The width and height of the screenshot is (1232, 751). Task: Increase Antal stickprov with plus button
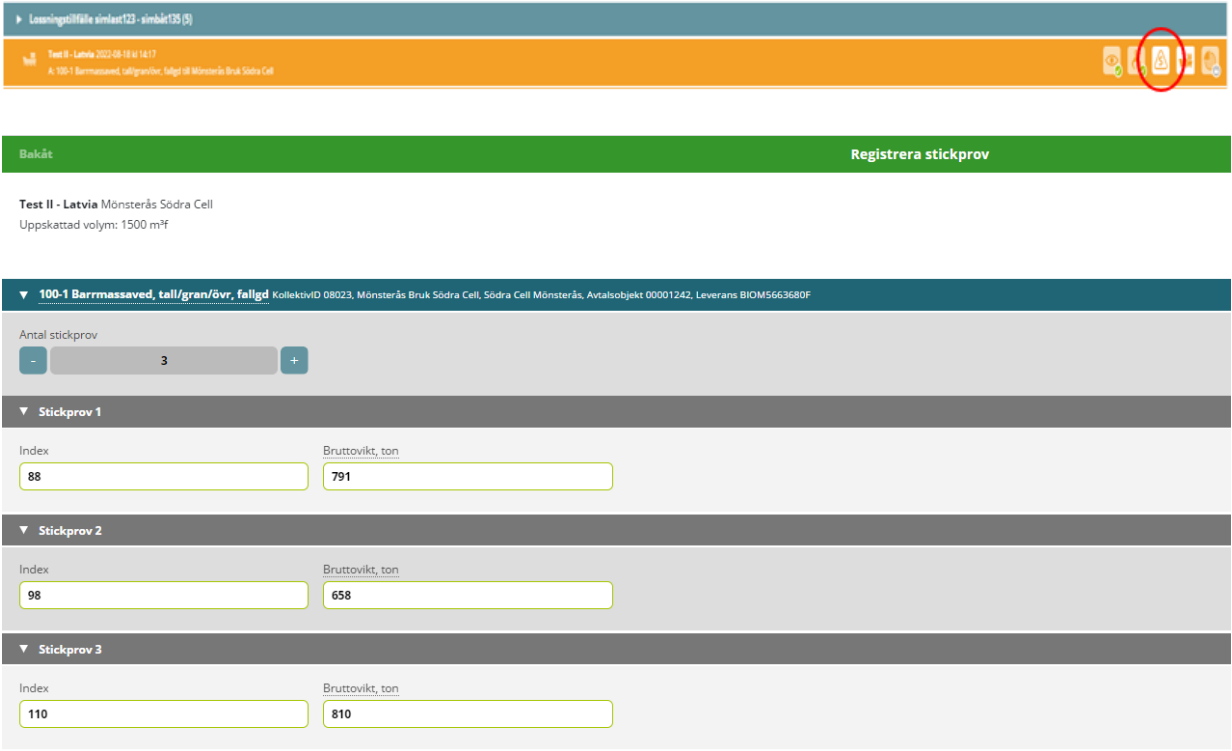click(294, 360)
